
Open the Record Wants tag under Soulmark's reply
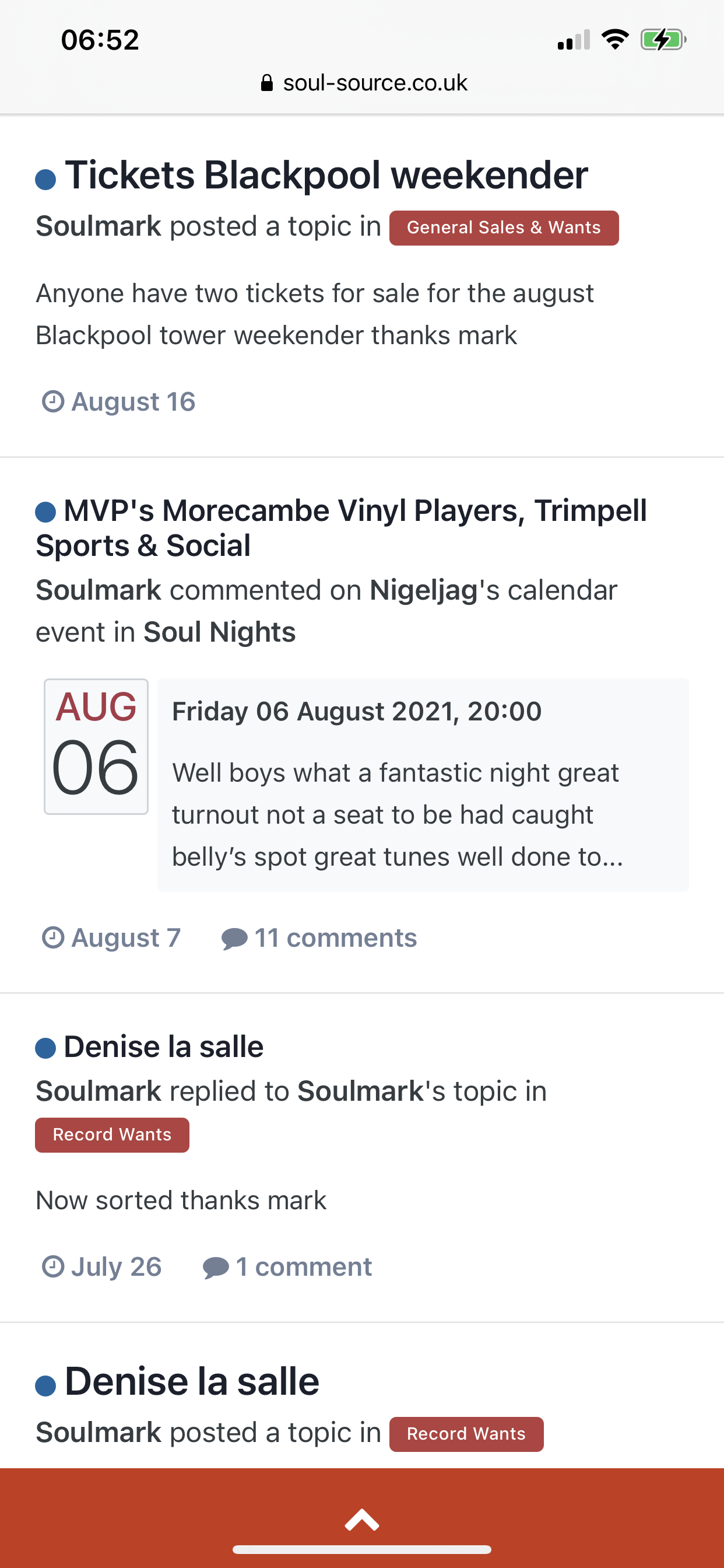pyautogui.click(x=112, y=1135)
